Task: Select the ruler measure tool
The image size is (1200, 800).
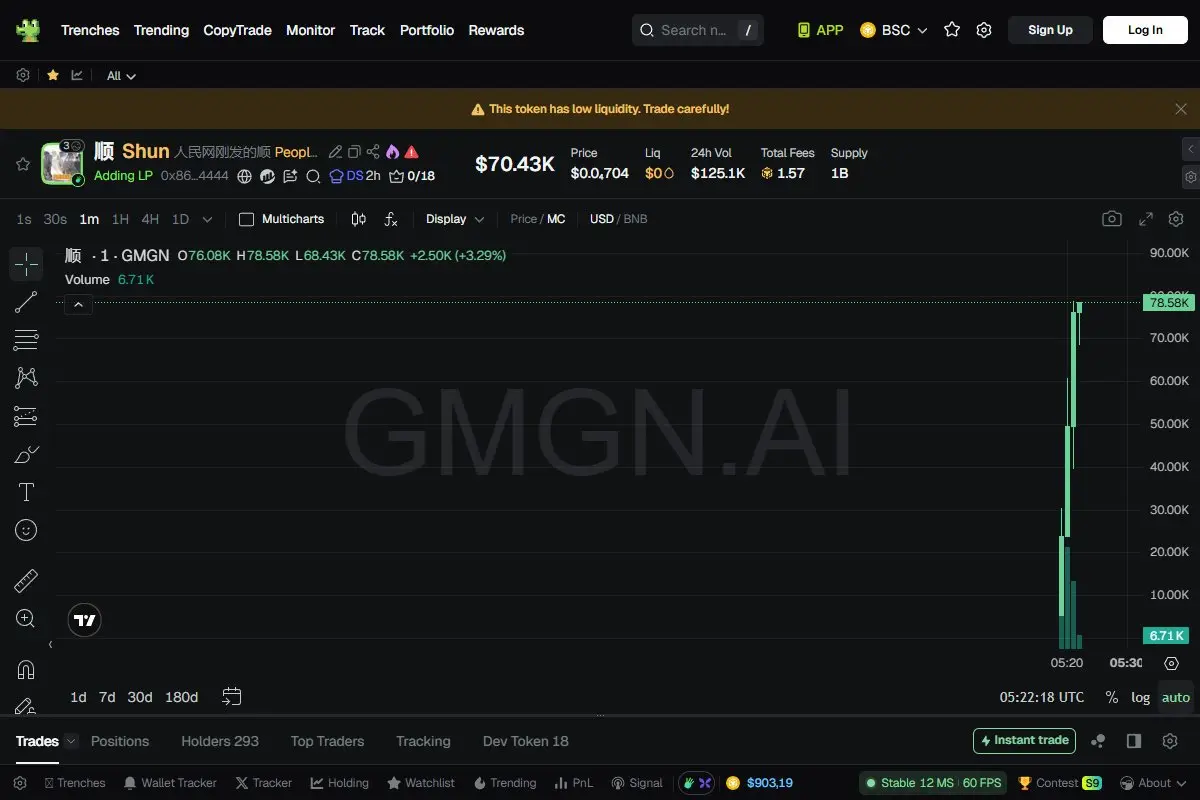Action: (26, 580)
